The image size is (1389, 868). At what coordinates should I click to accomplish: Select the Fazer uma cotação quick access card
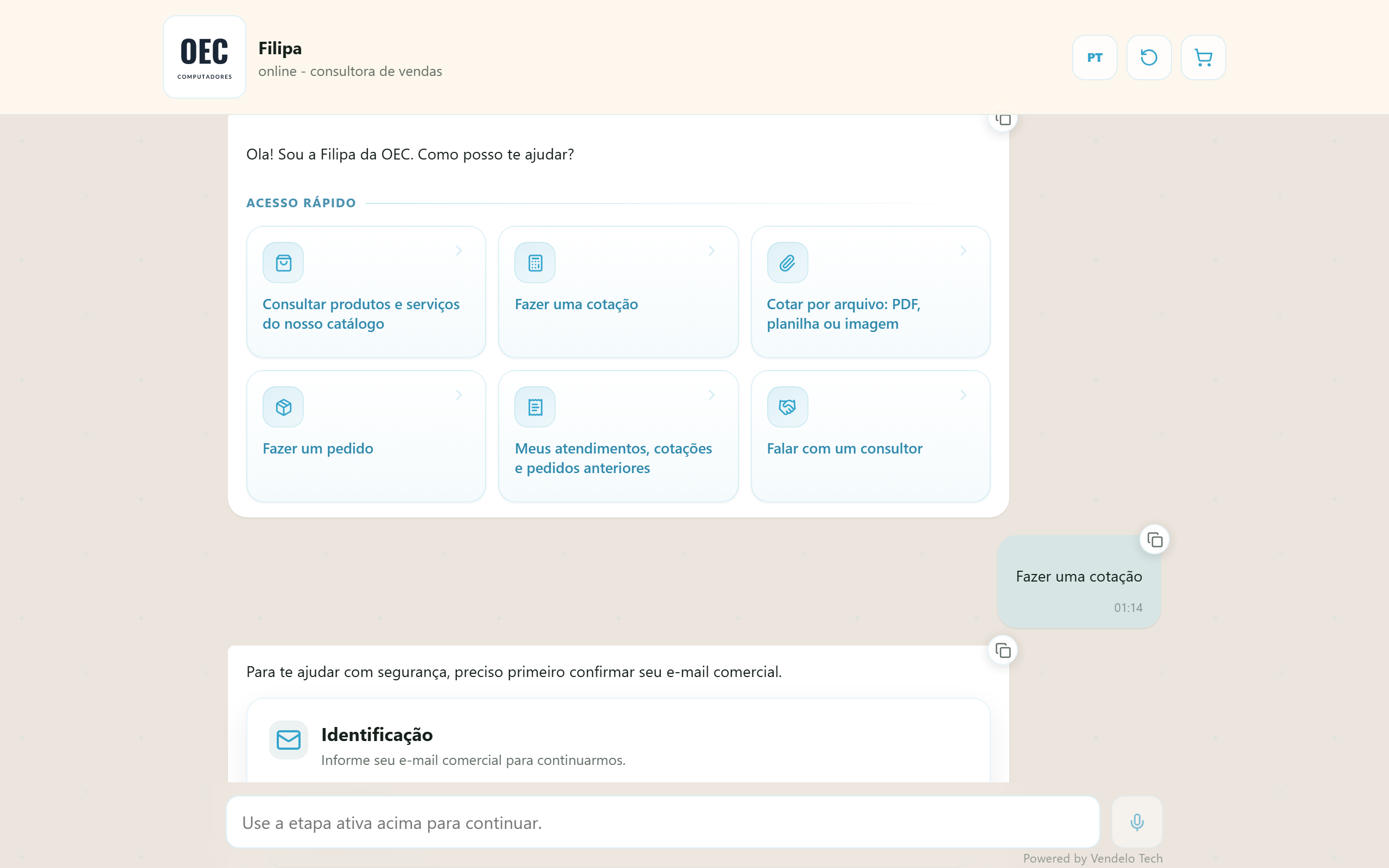point(618,292)
